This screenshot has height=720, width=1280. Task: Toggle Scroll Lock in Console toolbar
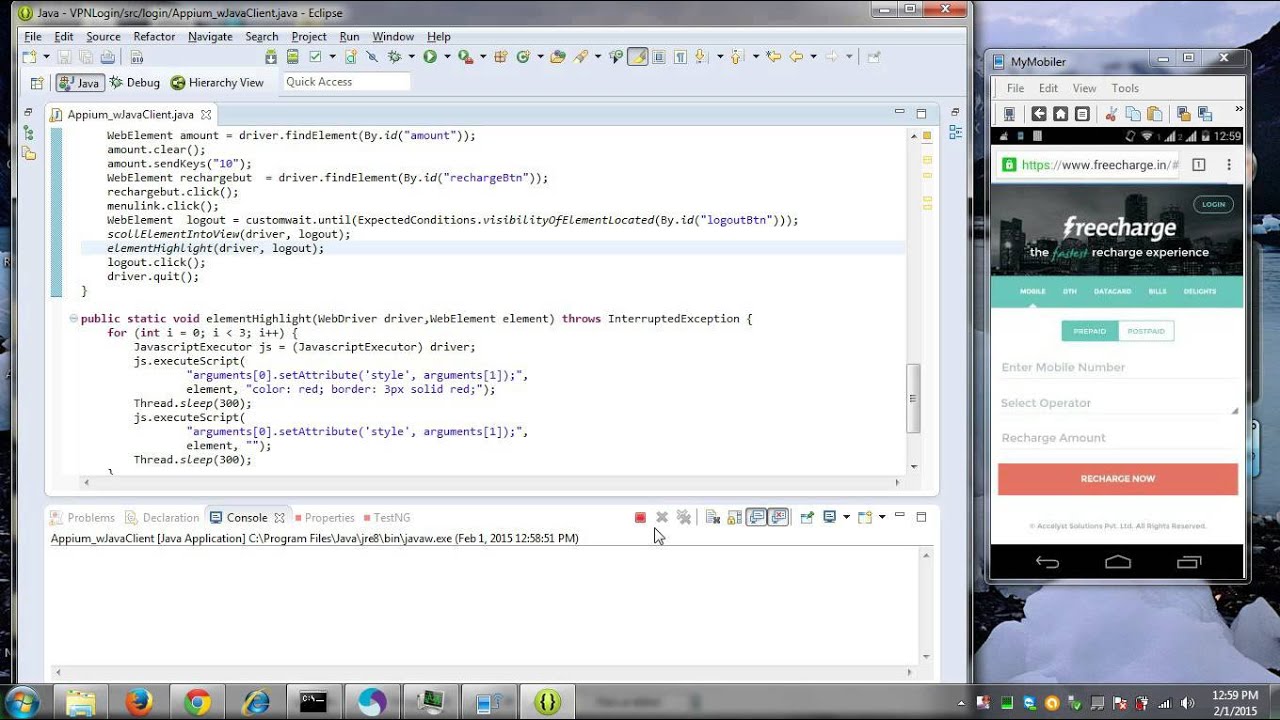click(735, 517)
